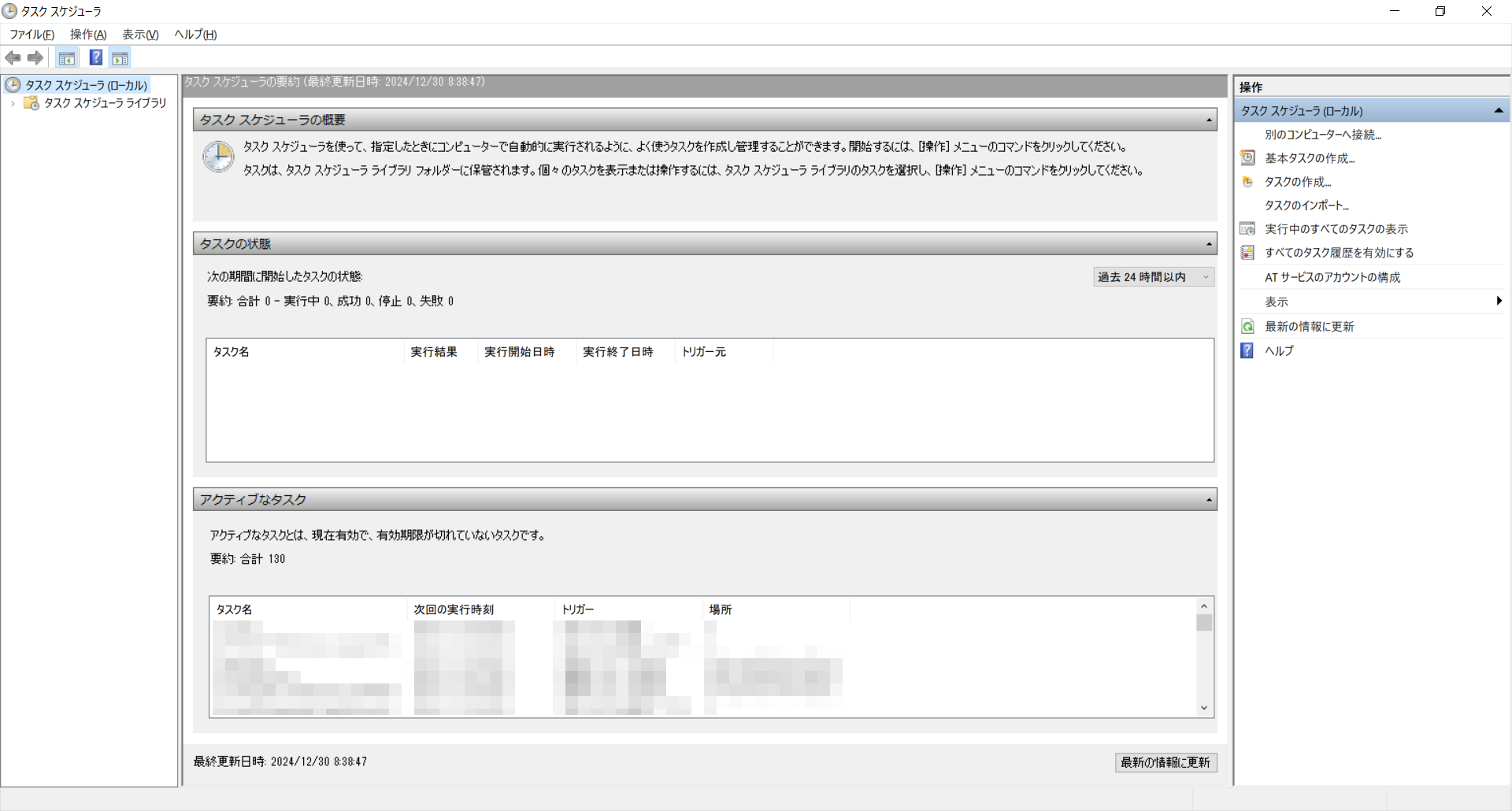
Task: Click the 最新の情報に更新 green refresh icon
Action: [x=1247, y=327]
